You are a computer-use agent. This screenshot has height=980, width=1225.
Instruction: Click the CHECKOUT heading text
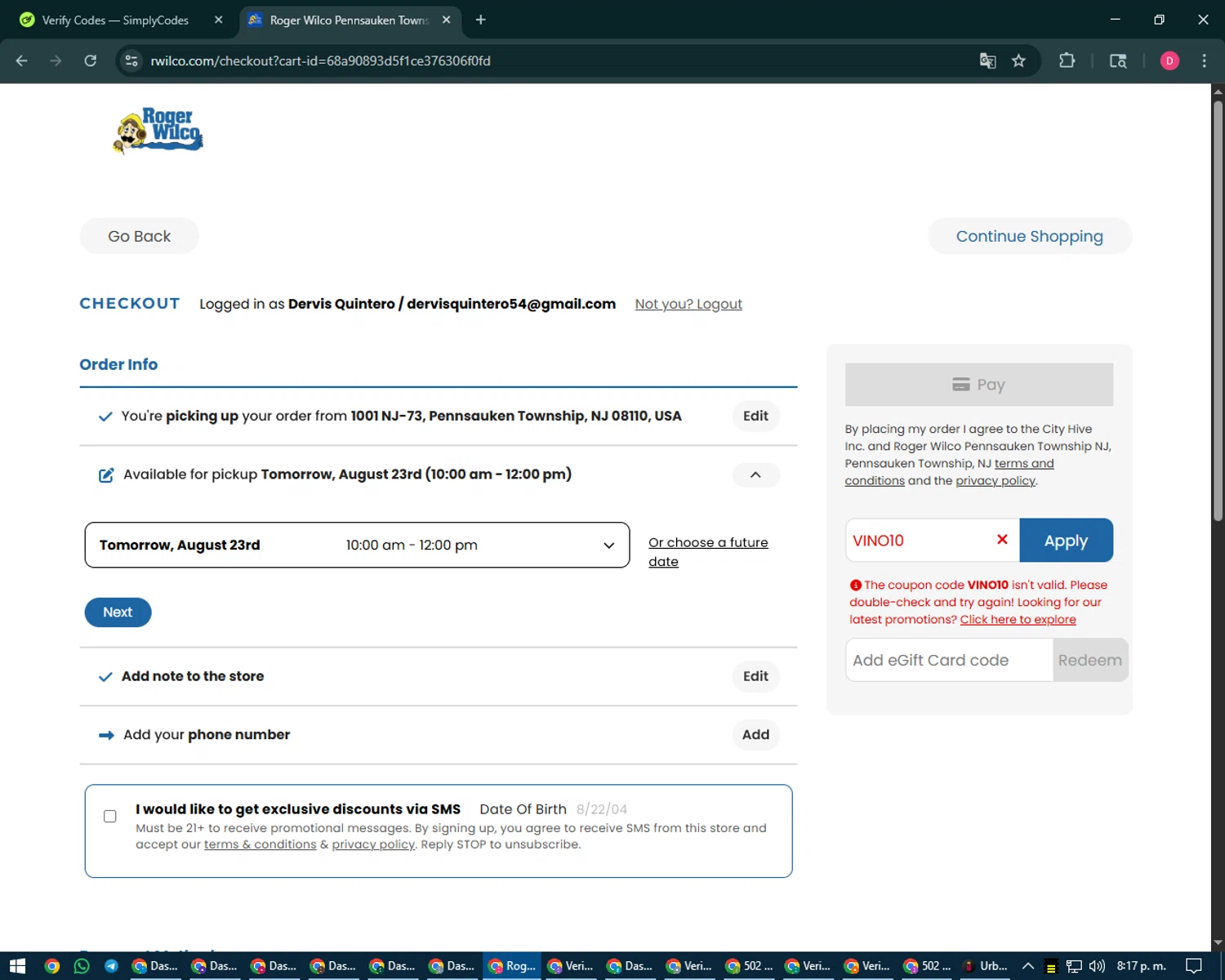(x=130, y=303)
